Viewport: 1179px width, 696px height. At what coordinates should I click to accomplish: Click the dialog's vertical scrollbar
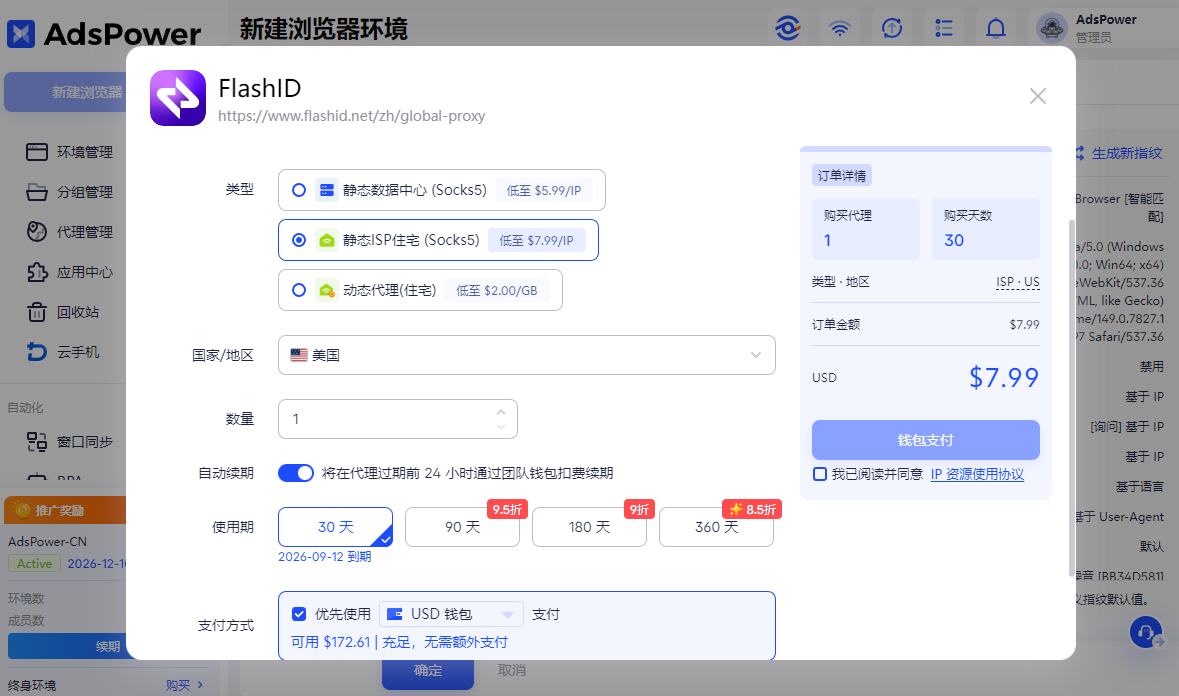pyautogui.click(x=1071, y=398)
